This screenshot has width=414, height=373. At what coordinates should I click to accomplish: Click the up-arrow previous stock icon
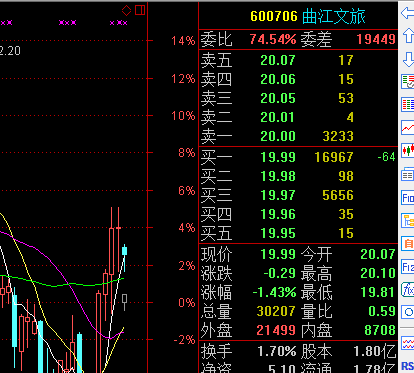point(408,35)
